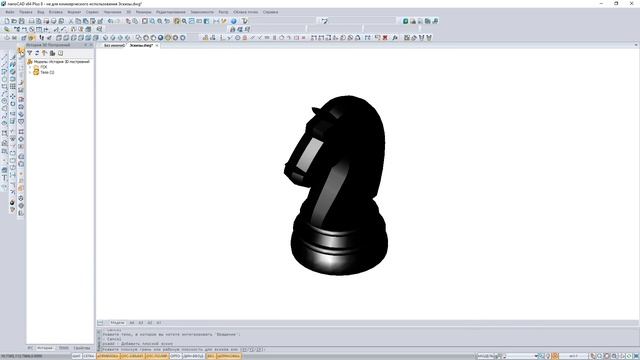This screenshot has width=640, height=360.
Task: Select the A4 layout tab
Action: pos(132,322)
